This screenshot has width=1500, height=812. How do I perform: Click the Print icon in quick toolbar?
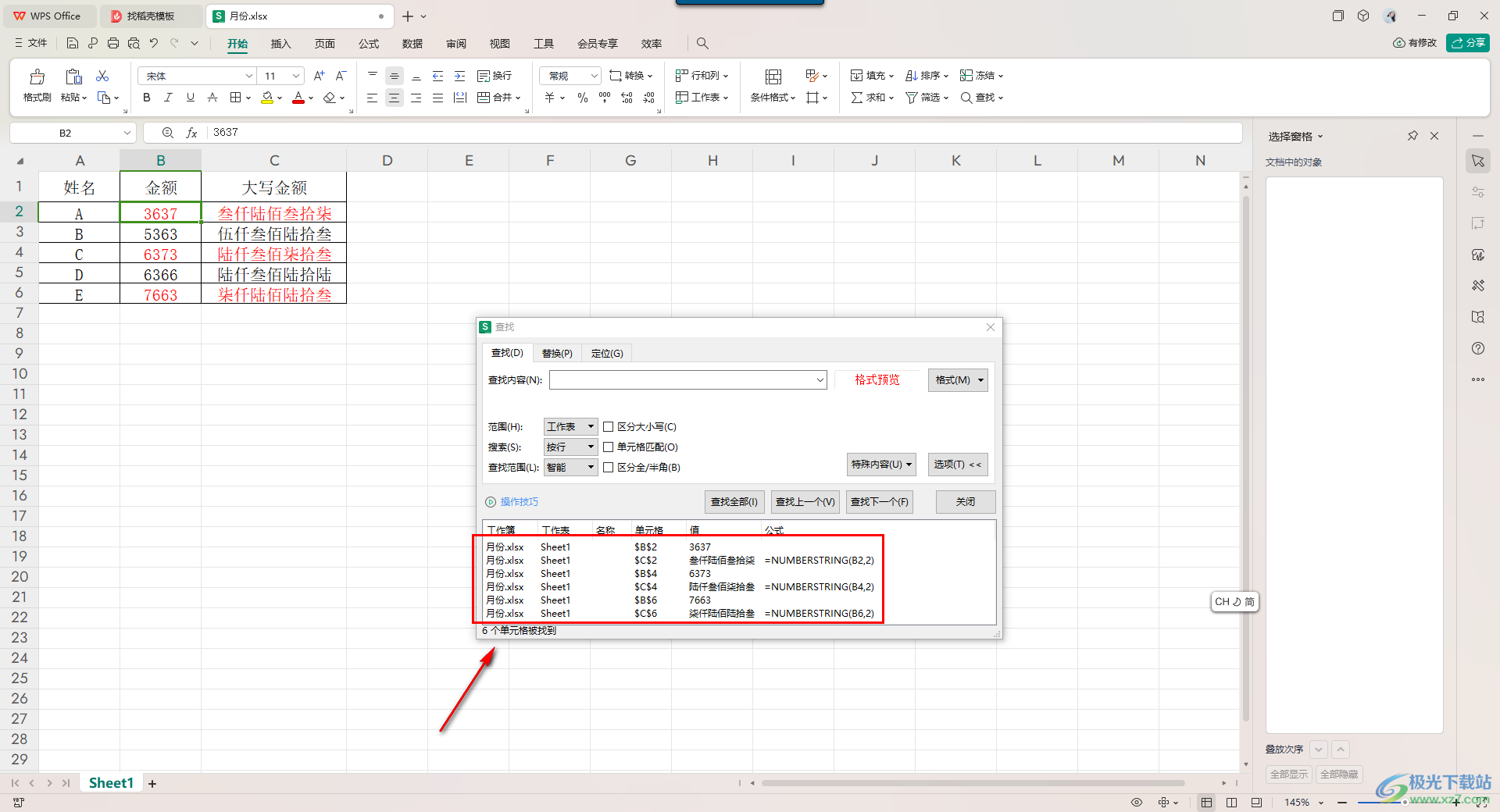[113, 43]
